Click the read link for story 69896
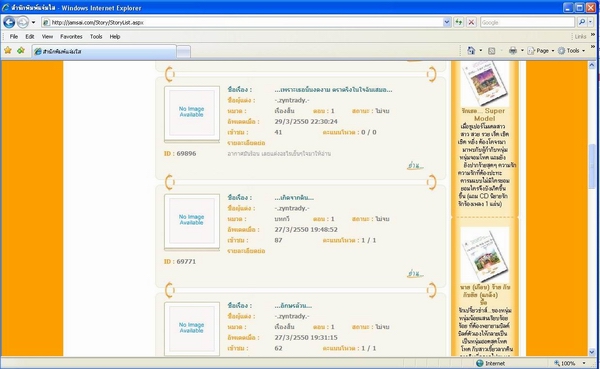 (415, 166)
